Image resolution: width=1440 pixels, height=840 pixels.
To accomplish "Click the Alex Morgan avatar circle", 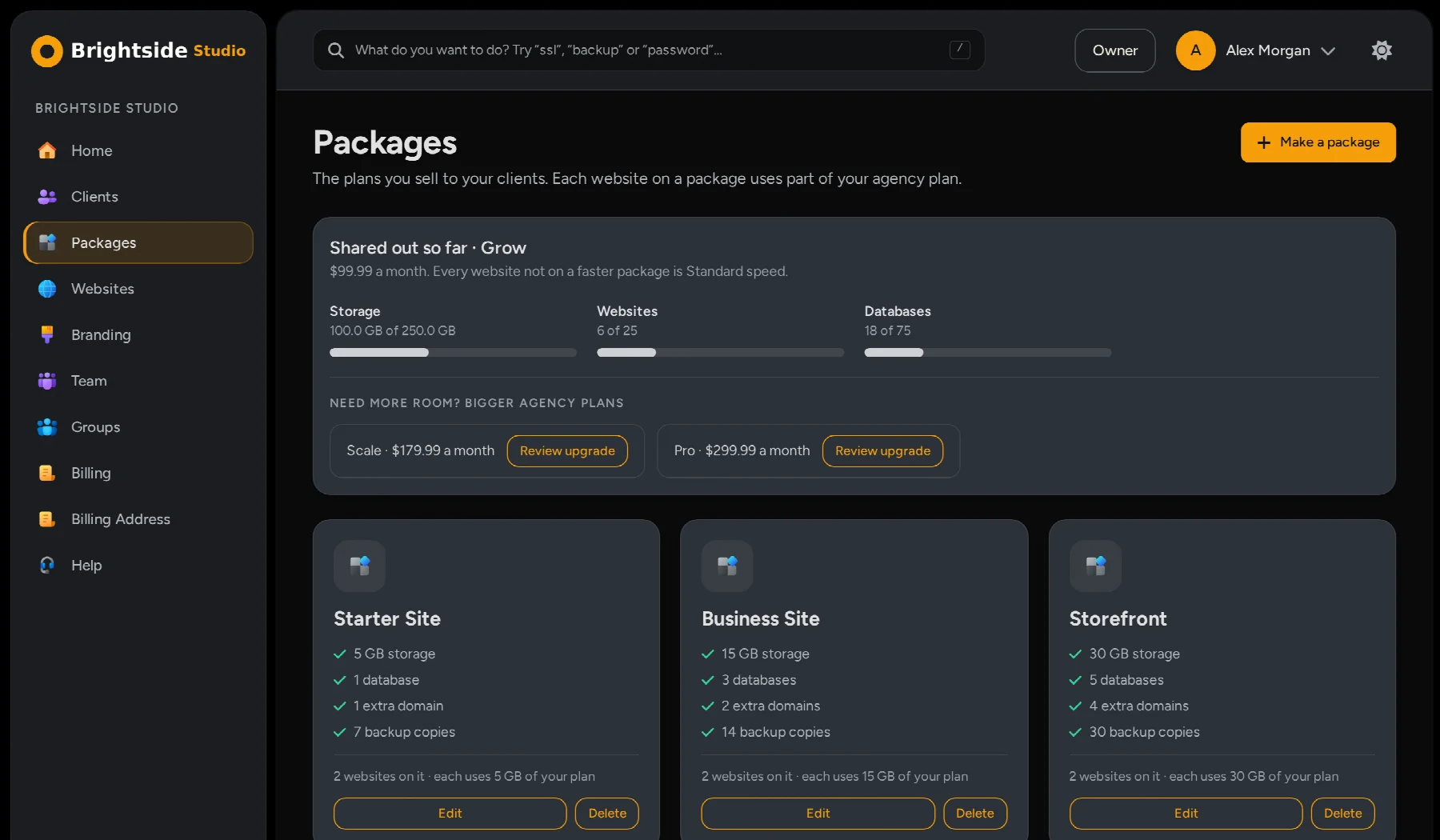I will pyautogui.click(x=1195, y=50).
